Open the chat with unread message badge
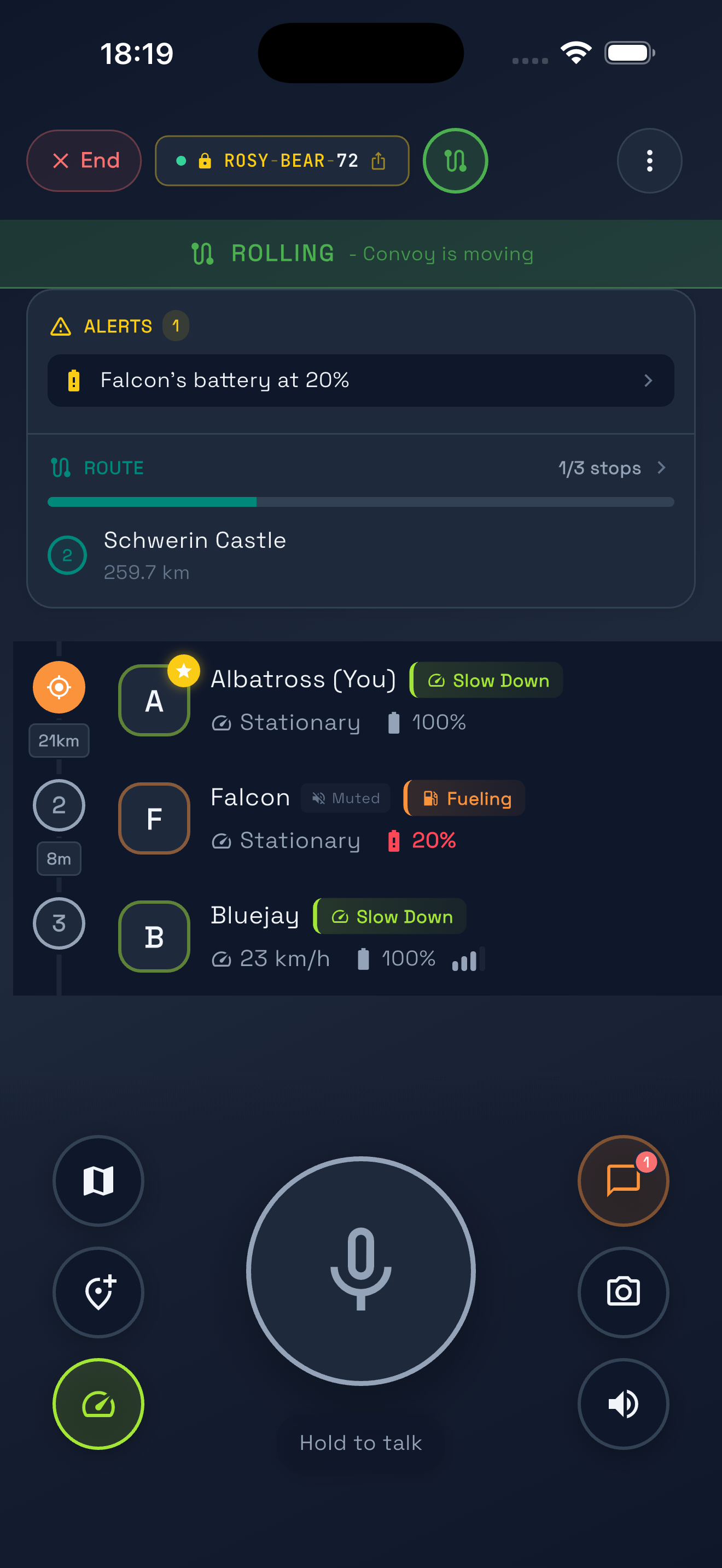 [624, 1181]
